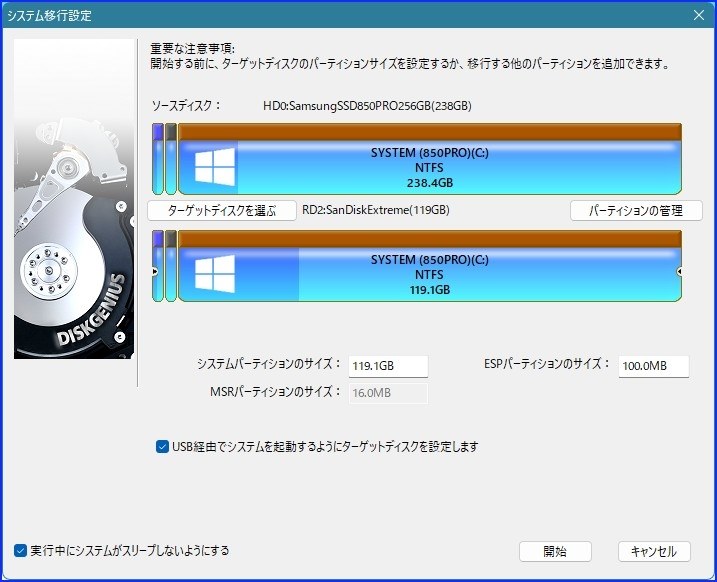Viewport: 717px width, 582px height.
Task: Select second small partition on source disk
Action: coord(171,159)
